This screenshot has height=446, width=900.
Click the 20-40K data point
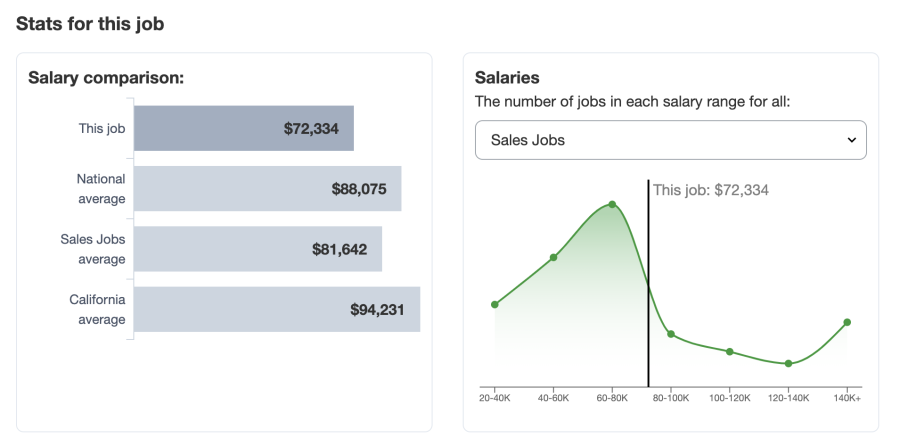495,304
